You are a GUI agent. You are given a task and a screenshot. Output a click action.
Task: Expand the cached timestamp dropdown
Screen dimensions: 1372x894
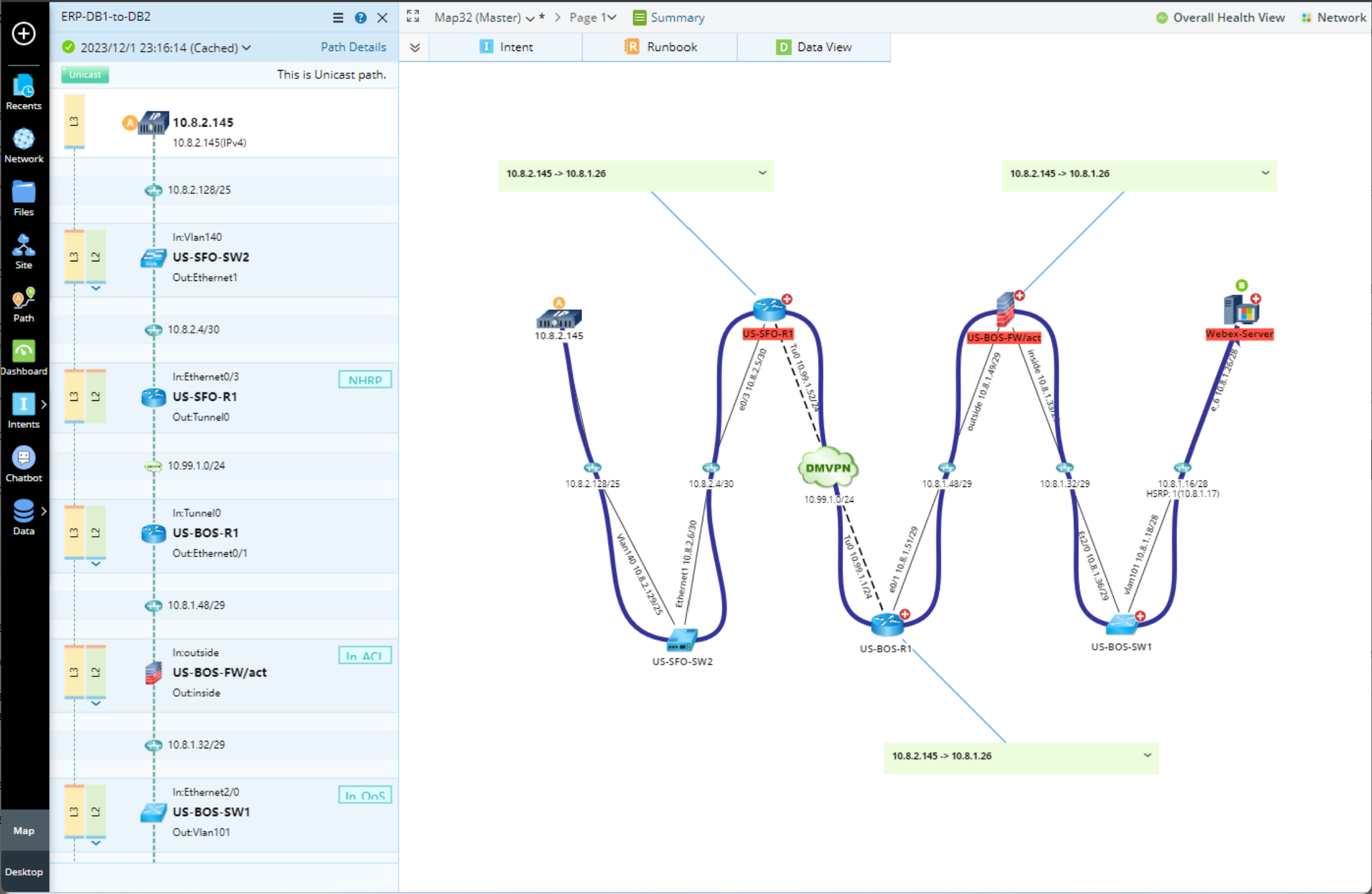[x=246, y=48]
